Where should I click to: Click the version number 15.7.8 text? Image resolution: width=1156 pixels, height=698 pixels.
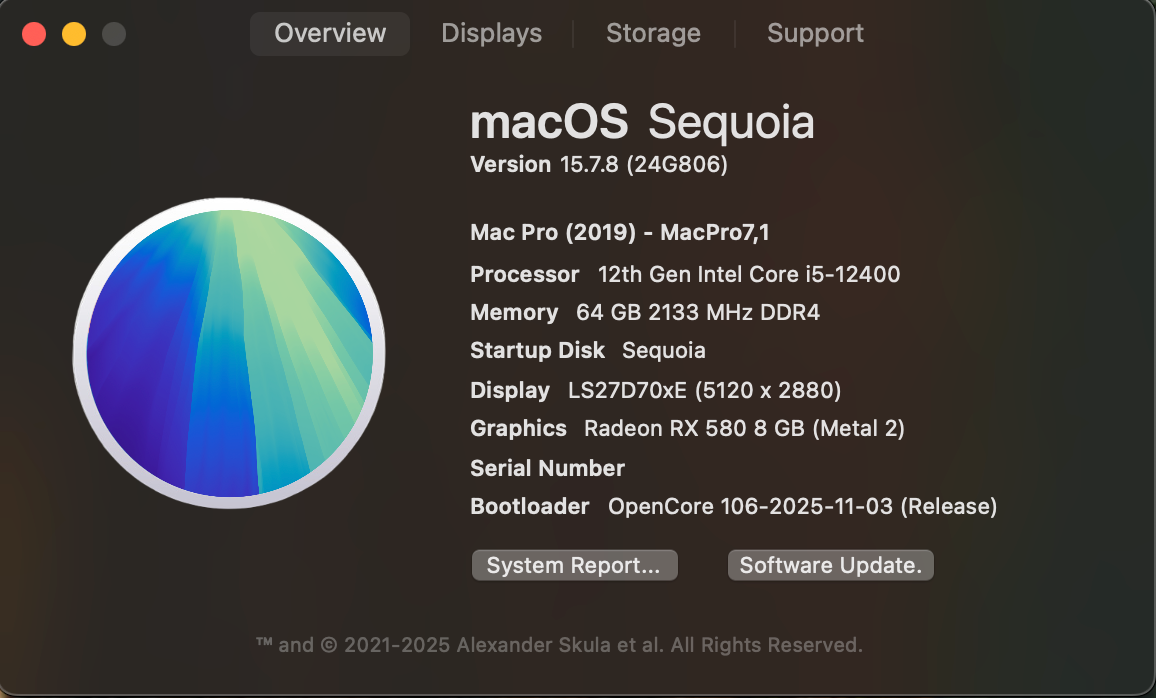(x=588, y=164)
